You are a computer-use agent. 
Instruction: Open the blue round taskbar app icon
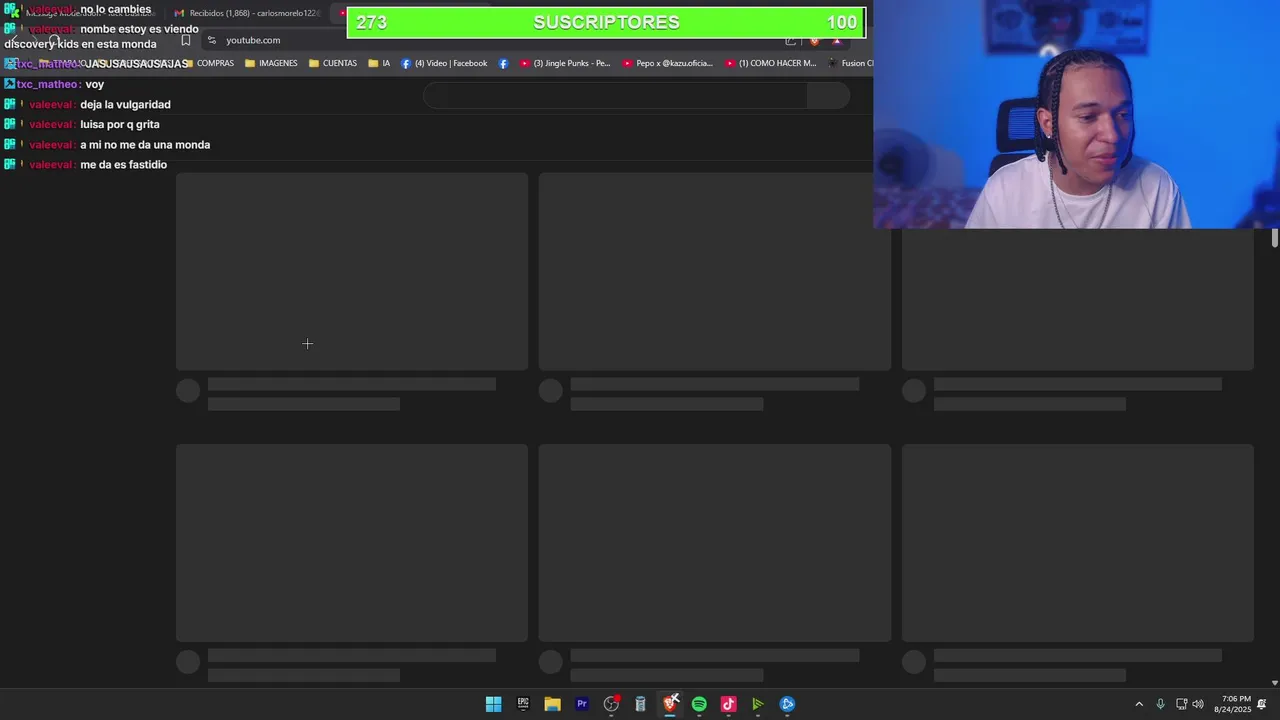click(x=787, y=704)
